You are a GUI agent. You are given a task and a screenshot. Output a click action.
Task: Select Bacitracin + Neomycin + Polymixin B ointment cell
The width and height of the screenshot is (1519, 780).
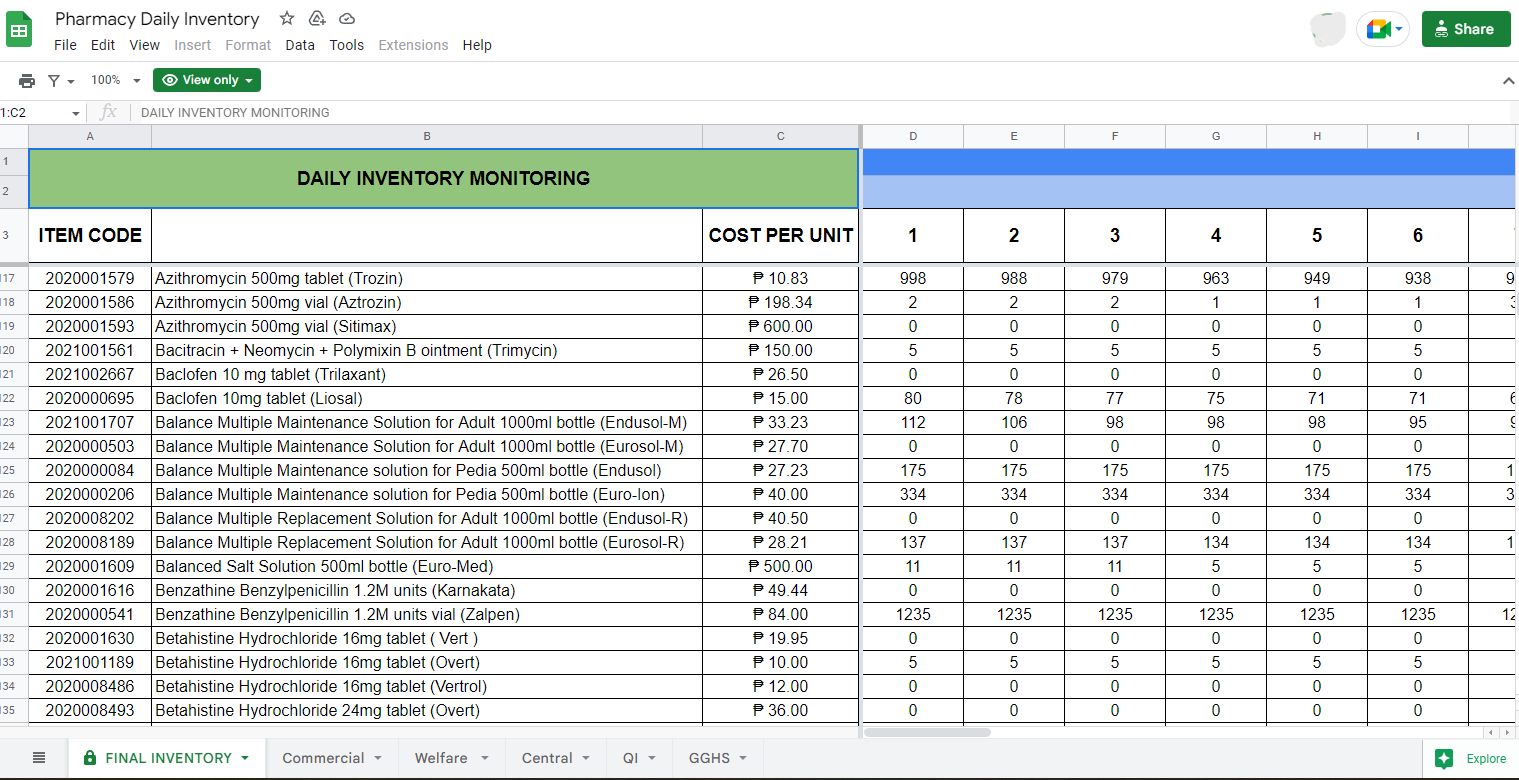pos(427,350)
